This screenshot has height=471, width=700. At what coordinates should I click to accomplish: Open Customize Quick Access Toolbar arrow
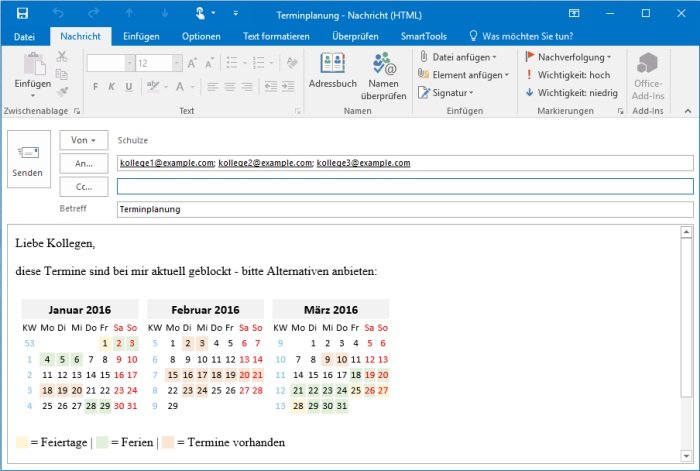coord(235,13)
